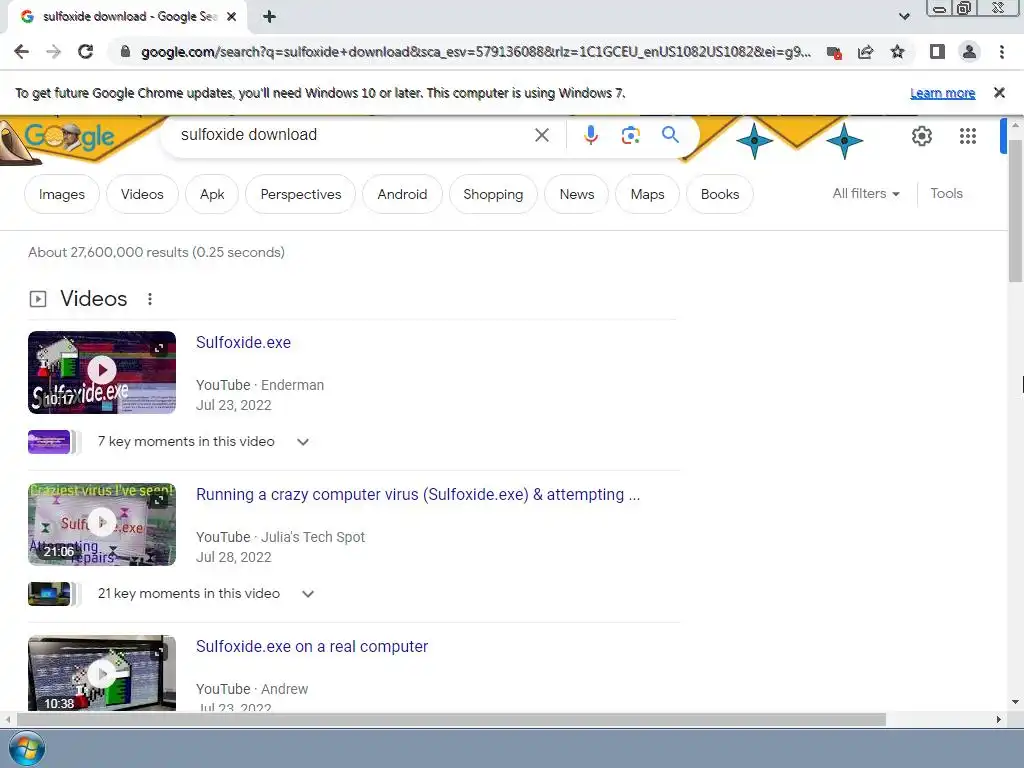Open the Learn more link
Screen dimensions: 1024x768
click(942, 93)
